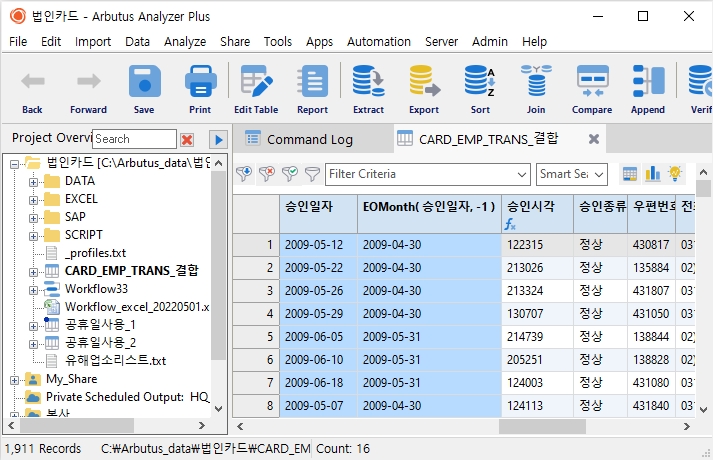
Task: Open the Analyze menu
Action: 185,41
